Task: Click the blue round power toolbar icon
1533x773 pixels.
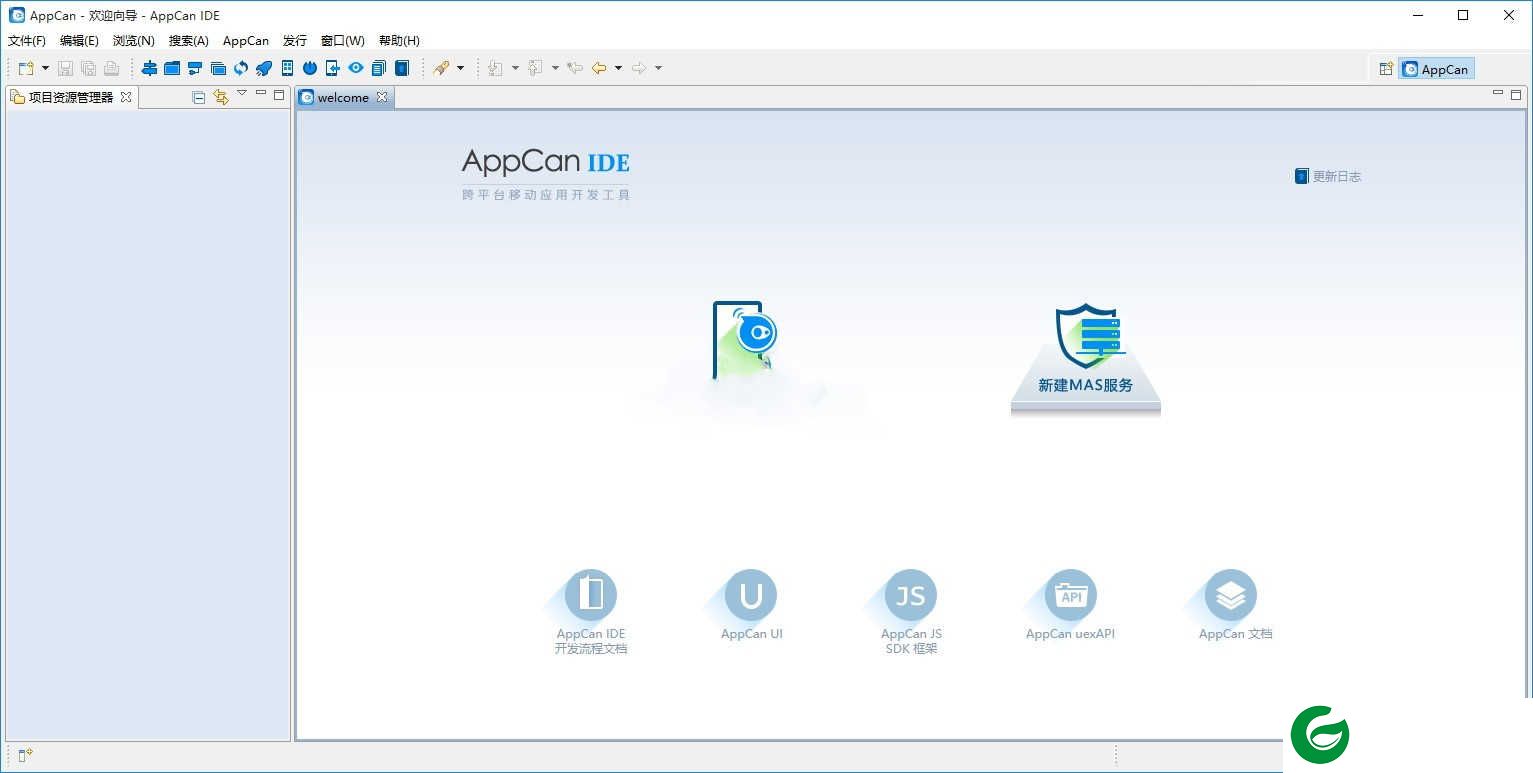Action: pyautogui.click(x=310, y=68)
